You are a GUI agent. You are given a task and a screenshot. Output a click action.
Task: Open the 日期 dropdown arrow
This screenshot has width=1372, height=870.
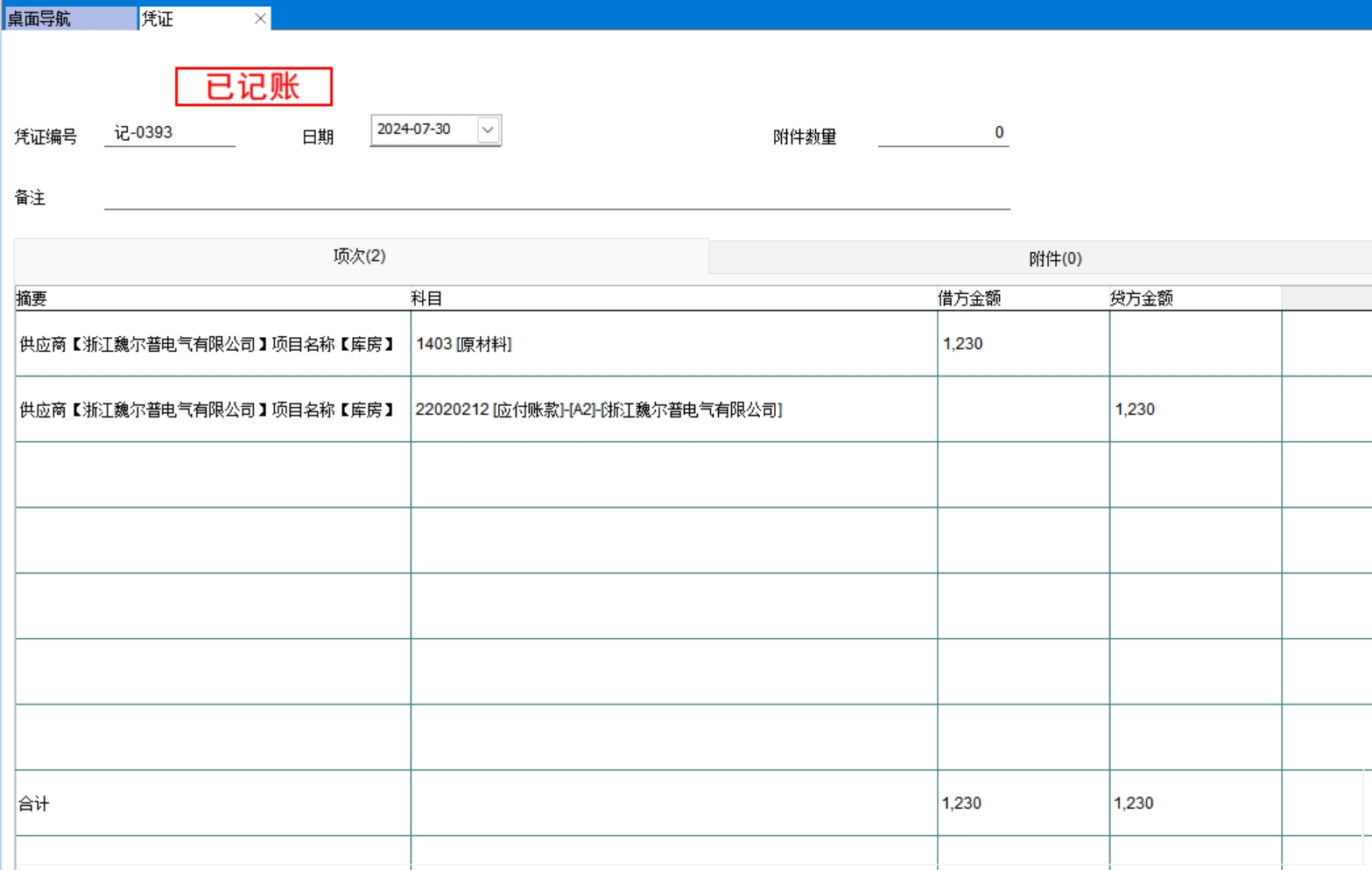point(488,130)
